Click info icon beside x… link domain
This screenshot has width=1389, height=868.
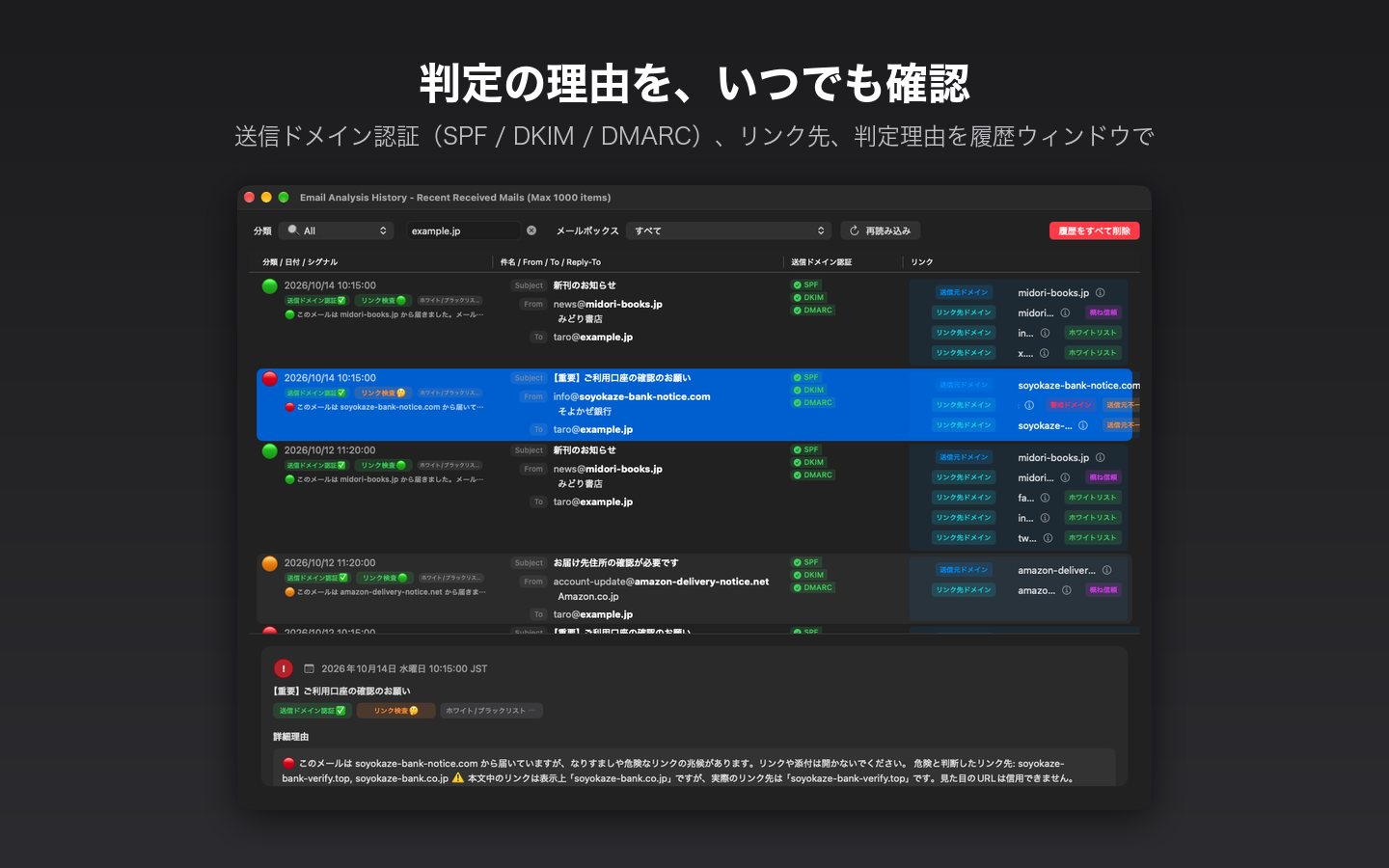[x=1044, y=353]
